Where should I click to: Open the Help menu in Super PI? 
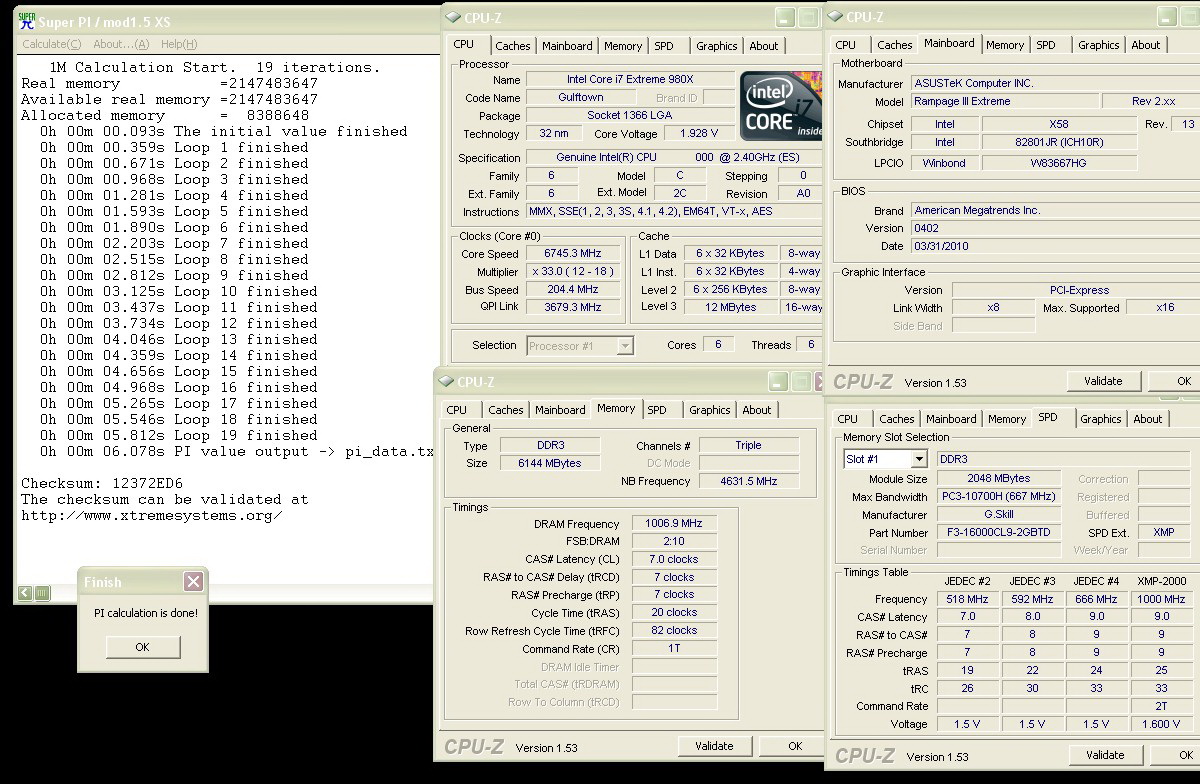coord(179,44)
